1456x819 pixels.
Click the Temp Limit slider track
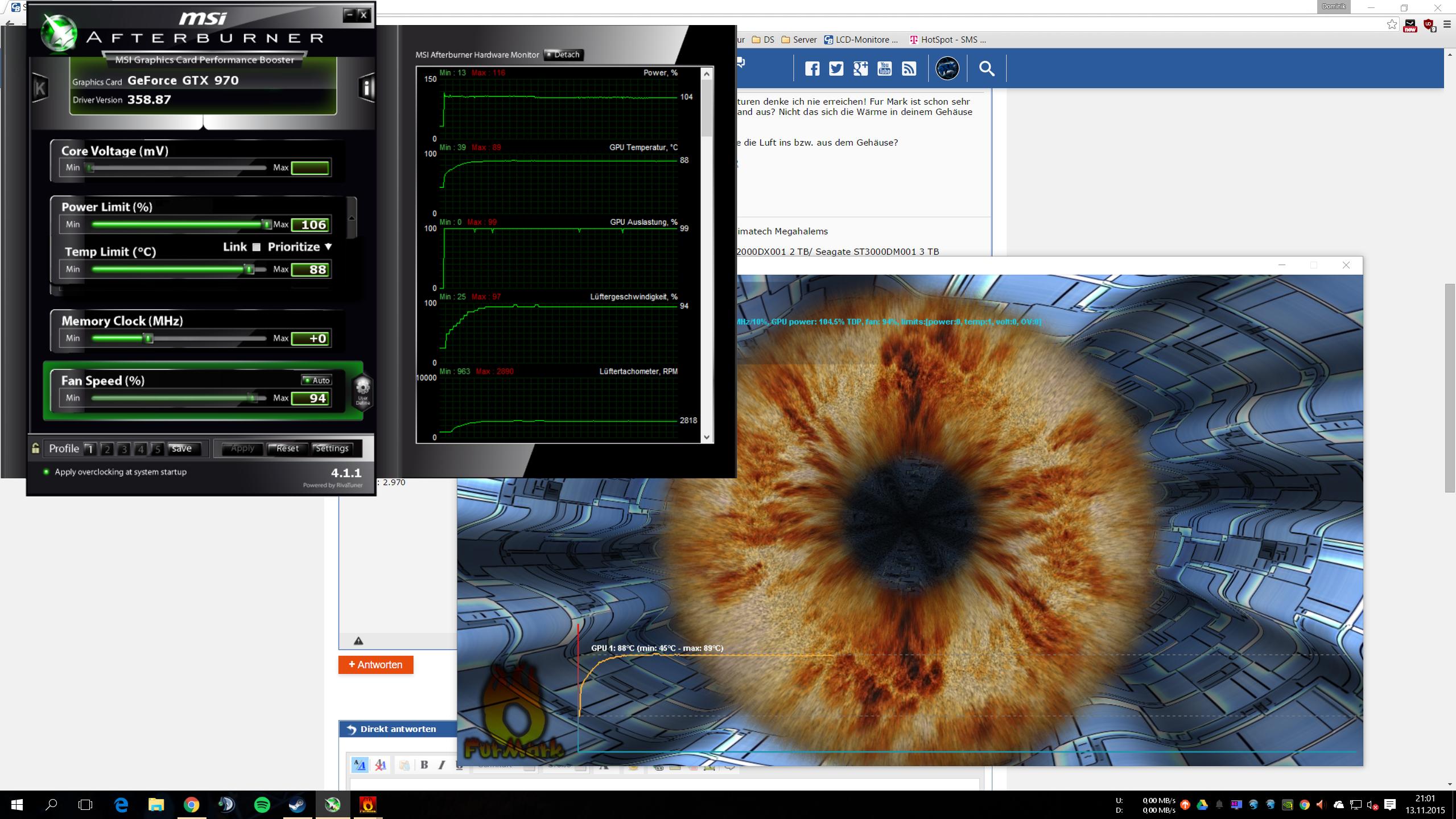[178, 269]
